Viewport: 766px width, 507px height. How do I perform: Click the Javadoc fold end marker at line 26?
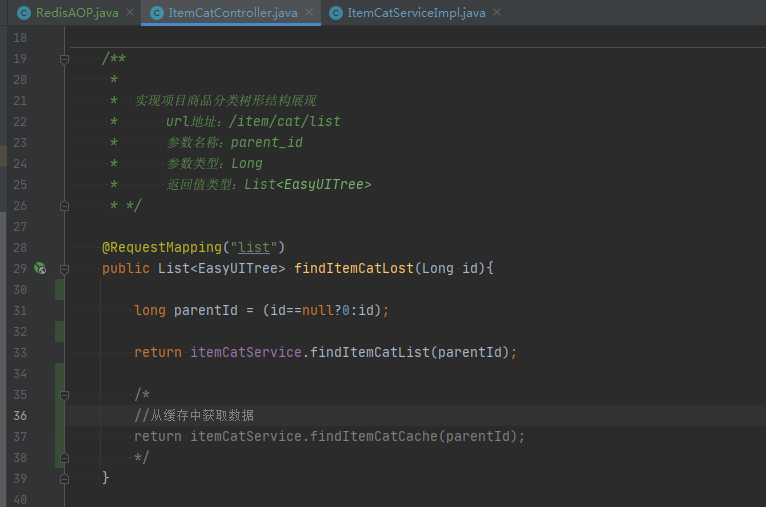coord(64,206)
